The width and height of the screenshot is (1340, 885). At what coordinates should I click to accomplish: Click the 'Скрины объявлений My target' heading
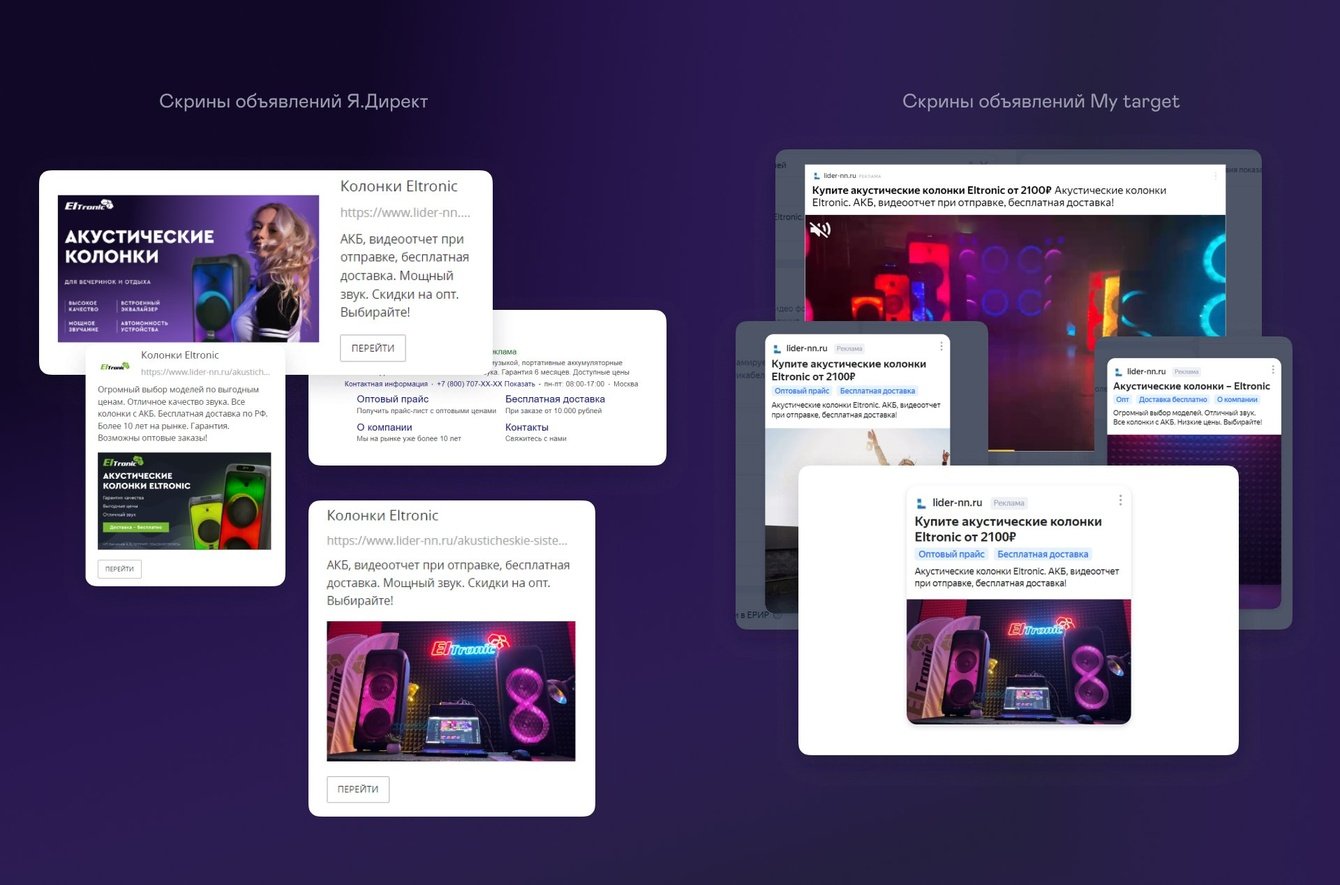tap(1041, 101)
